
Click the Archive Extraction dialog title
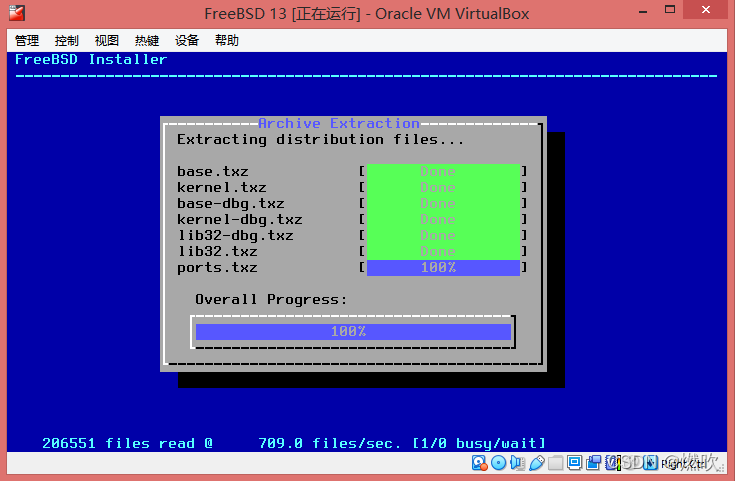(339, 123)
